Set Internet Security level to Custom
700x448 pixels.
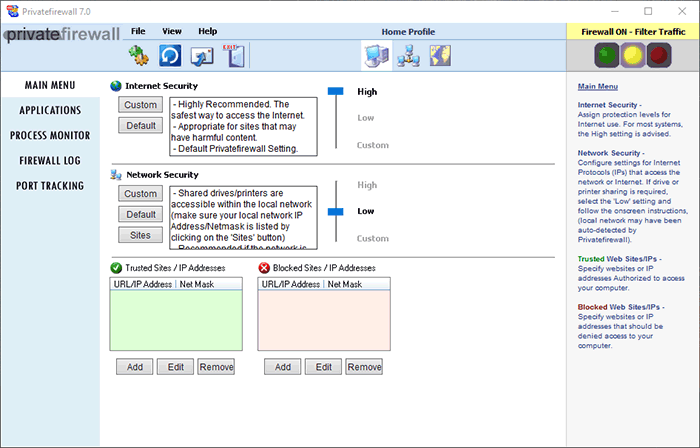(373, 145)
